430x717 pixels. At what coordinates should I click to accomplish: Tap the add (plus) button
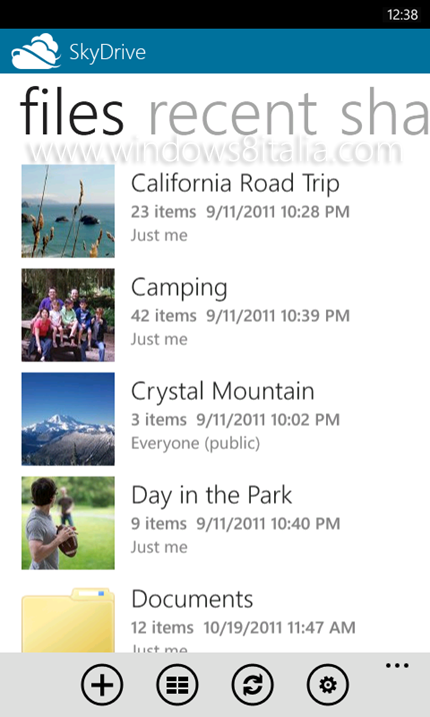102,685
